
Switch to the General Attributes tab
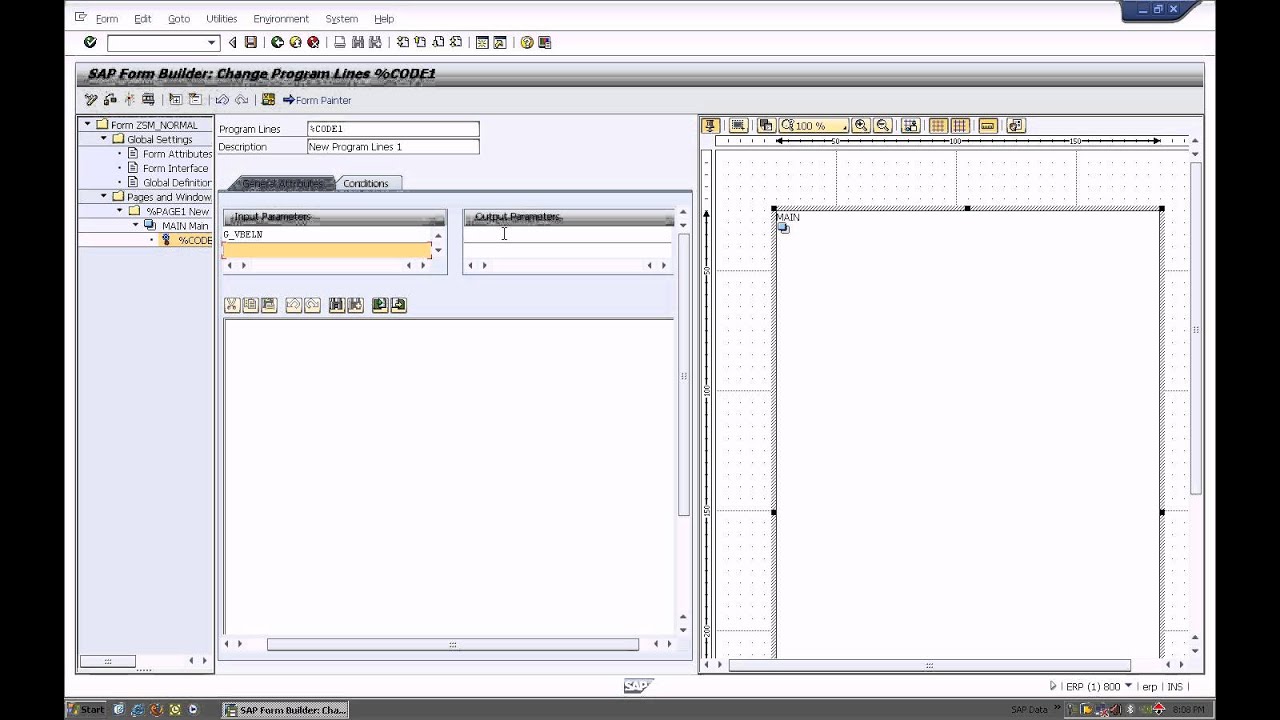pyautogui.click(x=282, y=183)
